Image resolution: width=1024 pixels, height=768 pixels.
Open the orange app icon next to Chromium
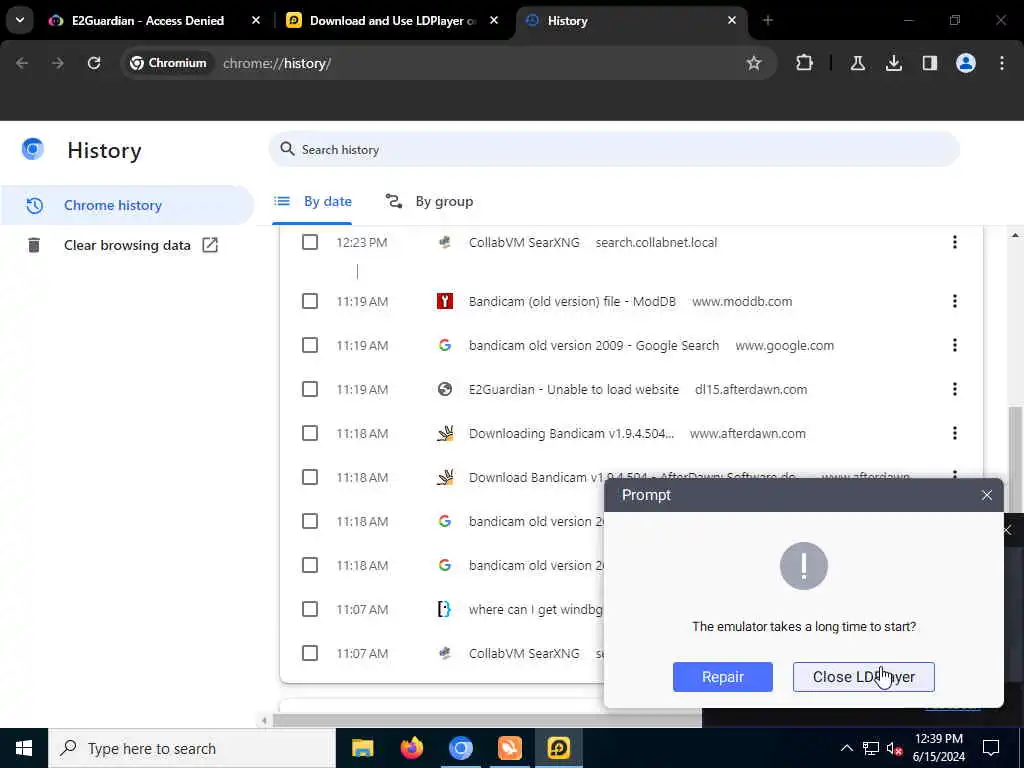click(x=509, y=748)
